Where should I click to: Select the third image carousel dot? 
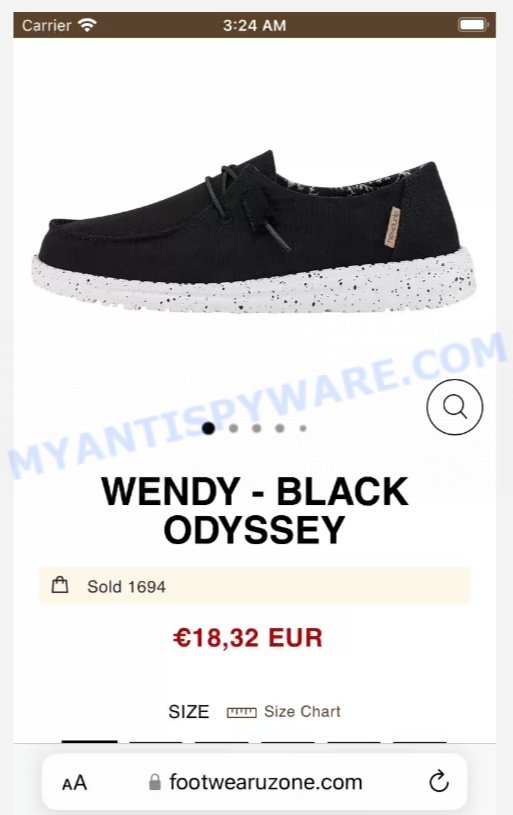pos(256,428)
